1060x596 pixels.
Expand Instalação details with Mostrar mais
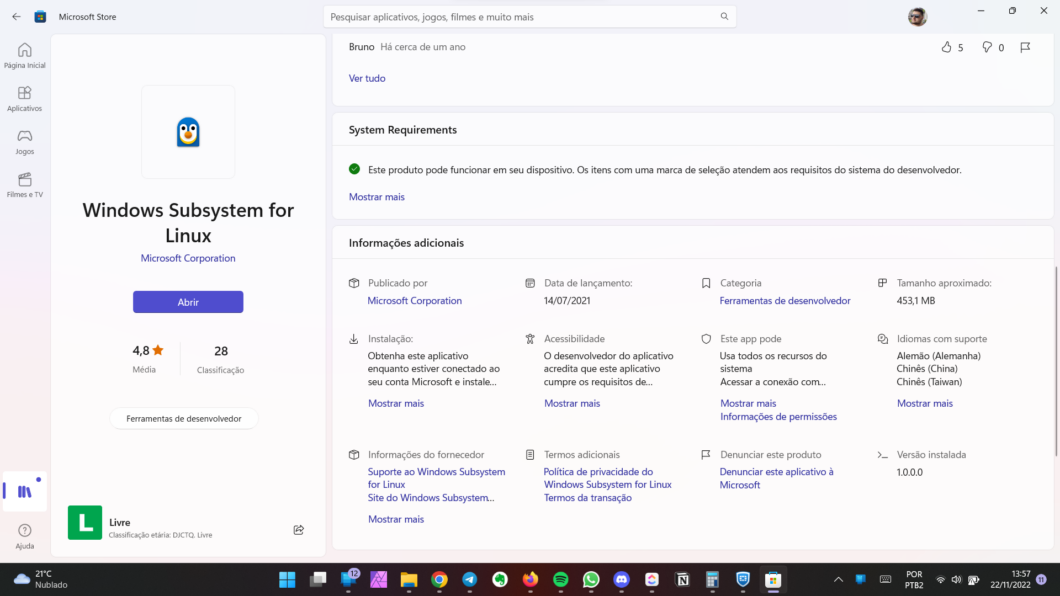(396, 403)
